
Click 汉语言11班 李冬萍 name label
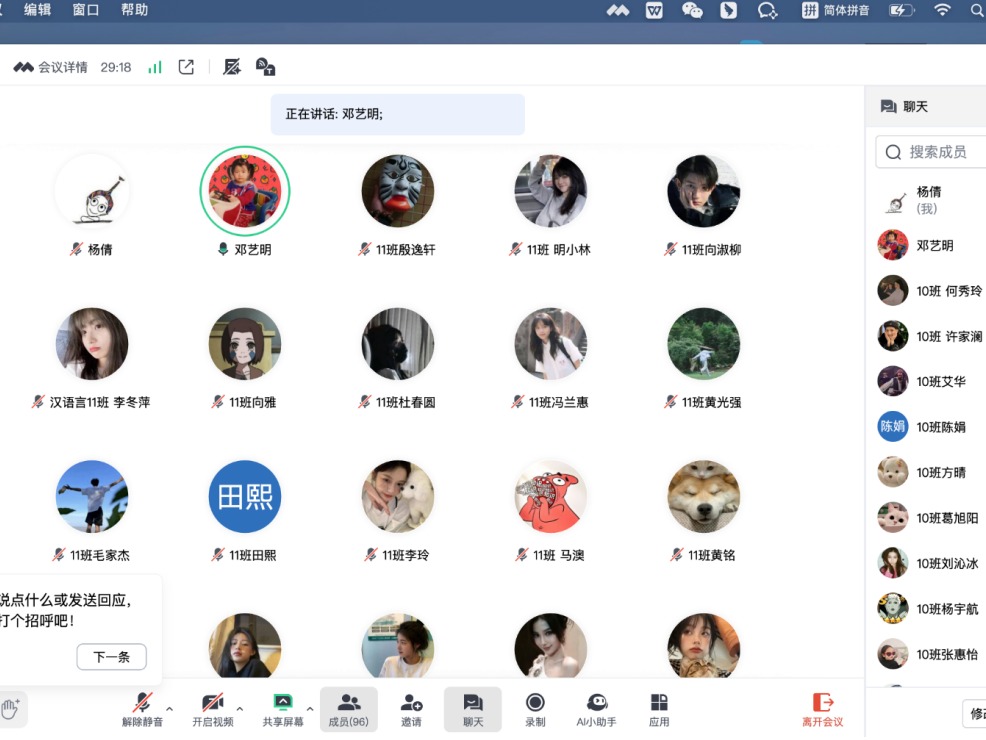click(x=100, y=402)
